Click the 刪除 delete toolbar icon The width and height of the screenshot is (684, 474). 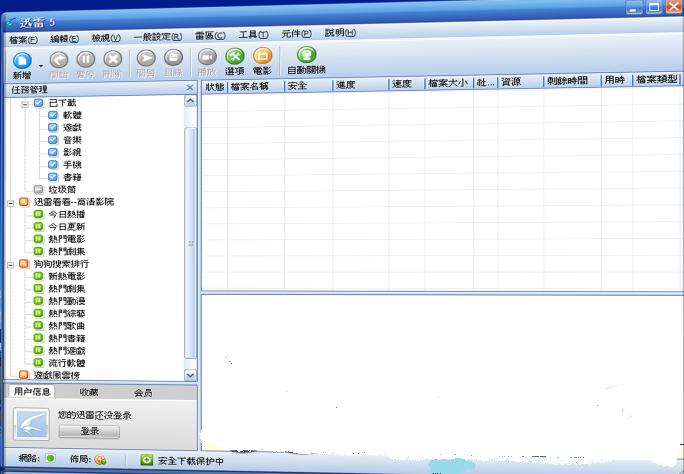pyautogui.click(x=113, y=59)
